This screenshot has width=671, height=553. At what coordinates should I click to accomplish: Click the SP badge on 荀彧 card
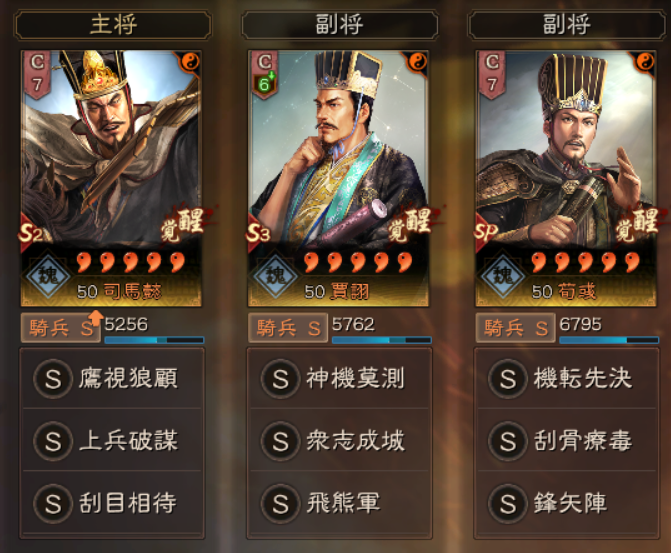pyautogui.click(x=486, y=232)
